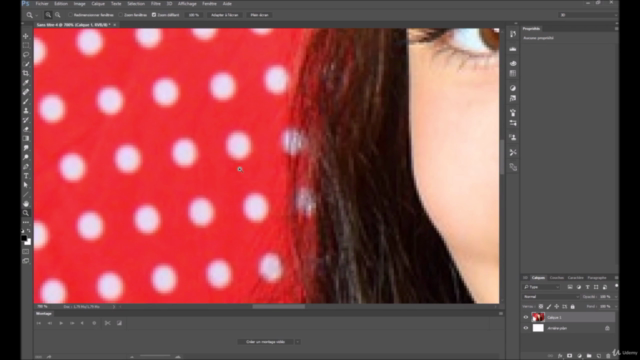Click Adapter à l'écran button
Screen dimensions: 640x360
pyautogui.click(x=224, y=15)
